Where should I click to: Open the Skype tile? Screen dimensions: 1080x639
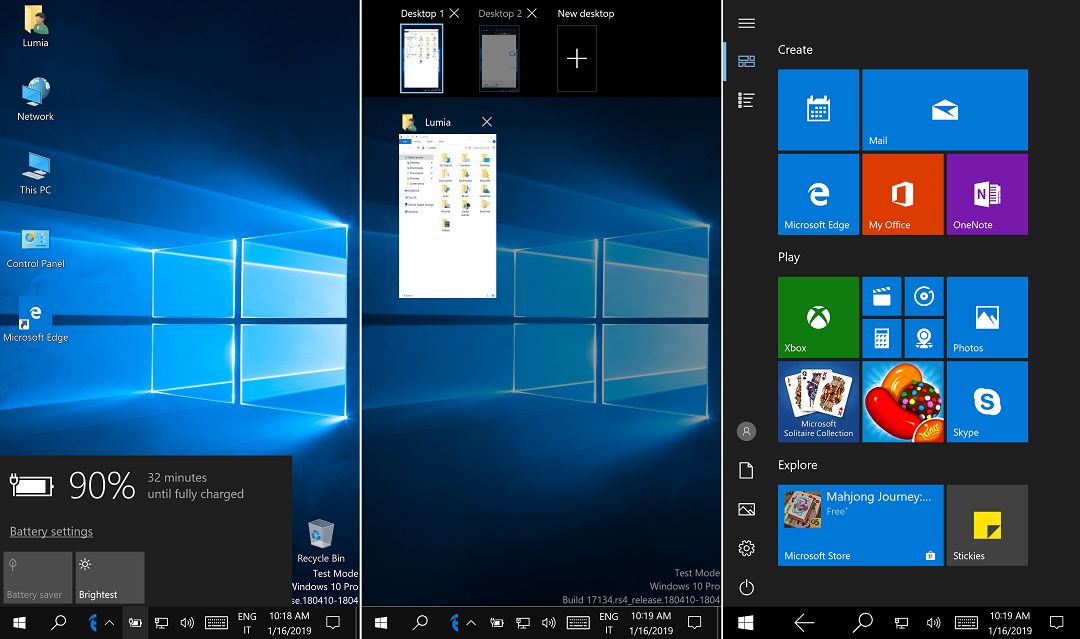tap(987, 401)
